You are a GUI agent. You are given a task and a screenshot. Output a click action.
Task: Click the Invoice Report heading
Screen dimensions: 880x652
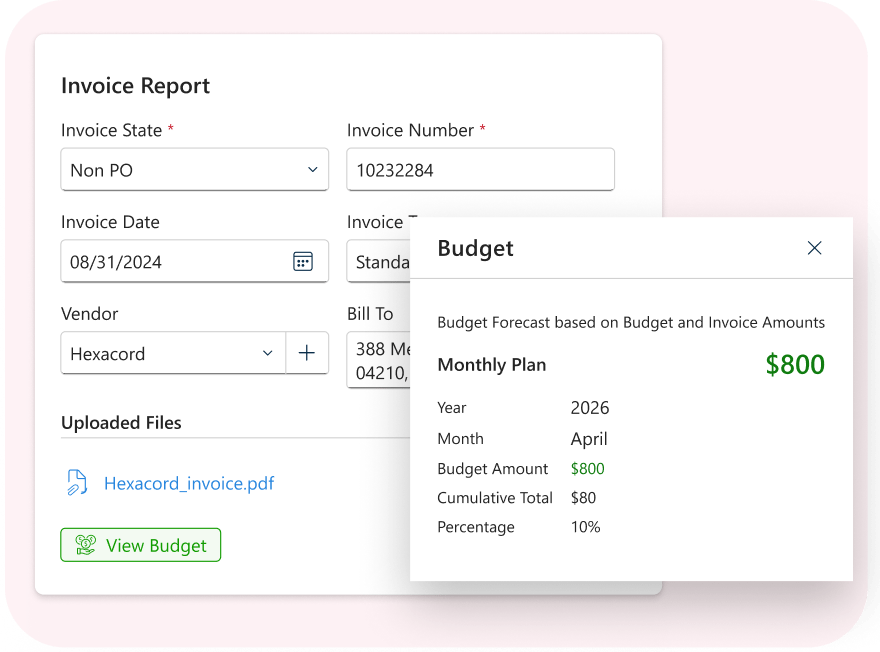[x=135, y=86]
